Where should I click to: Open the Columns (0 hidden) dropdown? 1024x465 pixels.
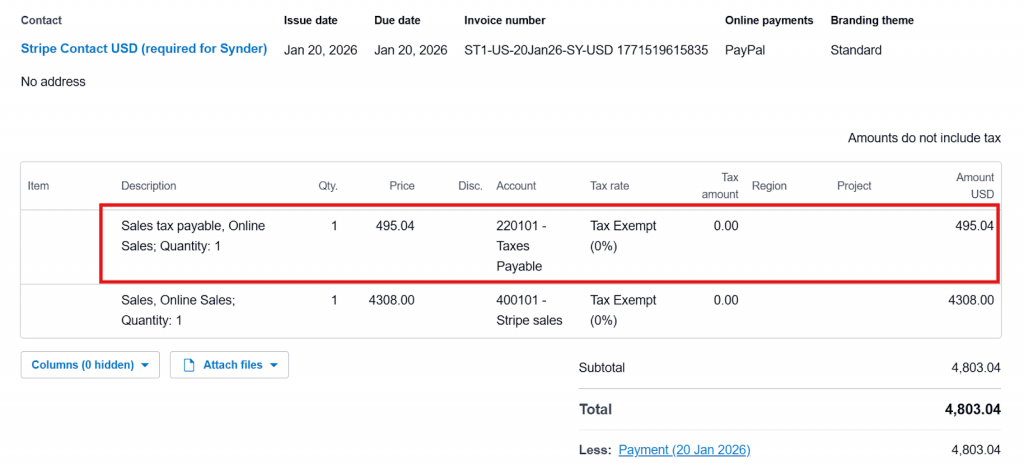[x=89, y=365]
